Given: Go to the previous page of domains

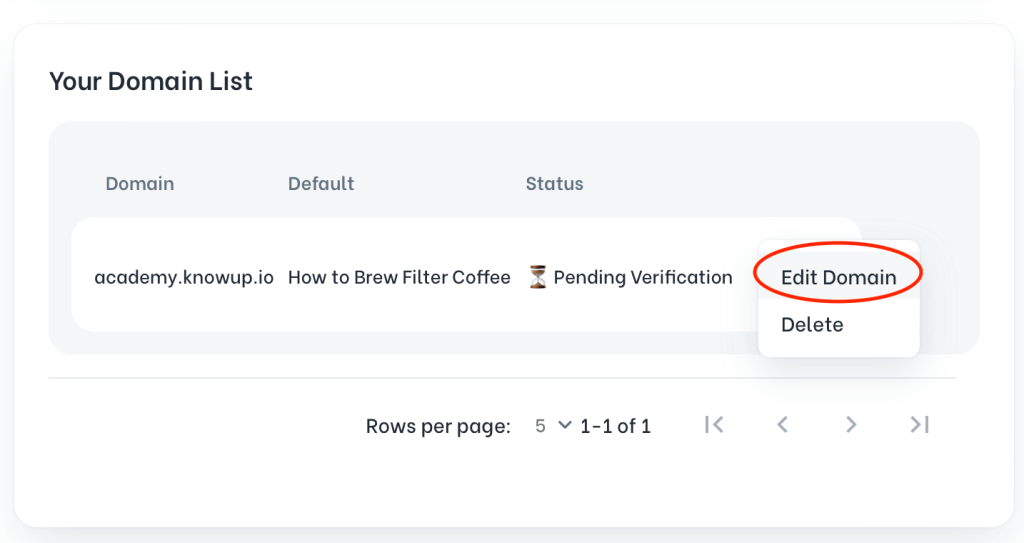Looking at the screenshot, I should tap(783, 425).
